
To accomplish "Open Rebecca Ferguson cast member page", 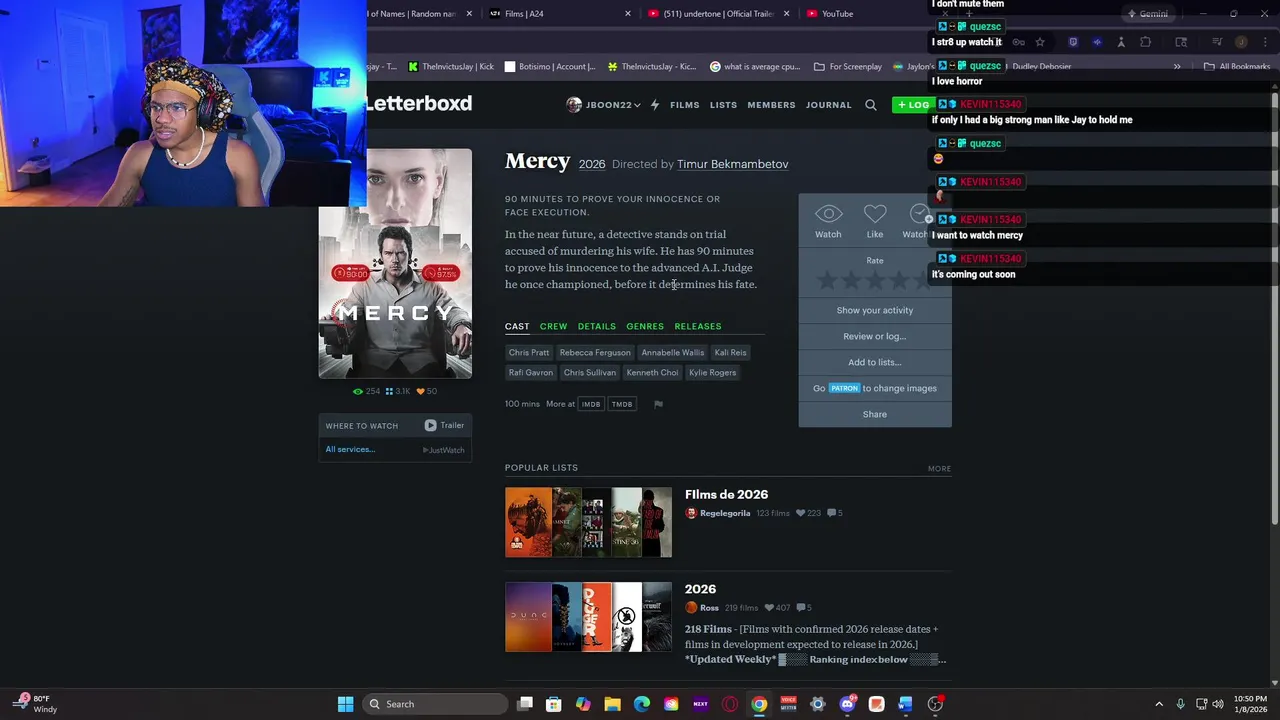I will point(595,352).
